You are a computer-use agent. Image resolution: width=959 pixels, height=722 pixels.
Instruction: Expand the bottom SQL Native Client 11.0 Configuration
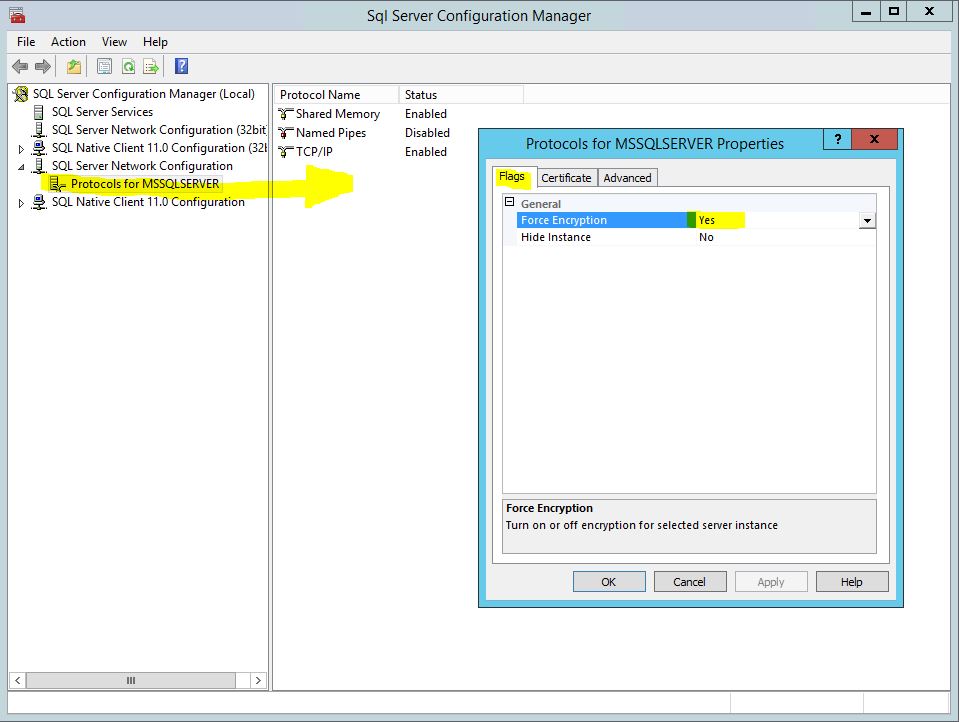tap(21, 203)
